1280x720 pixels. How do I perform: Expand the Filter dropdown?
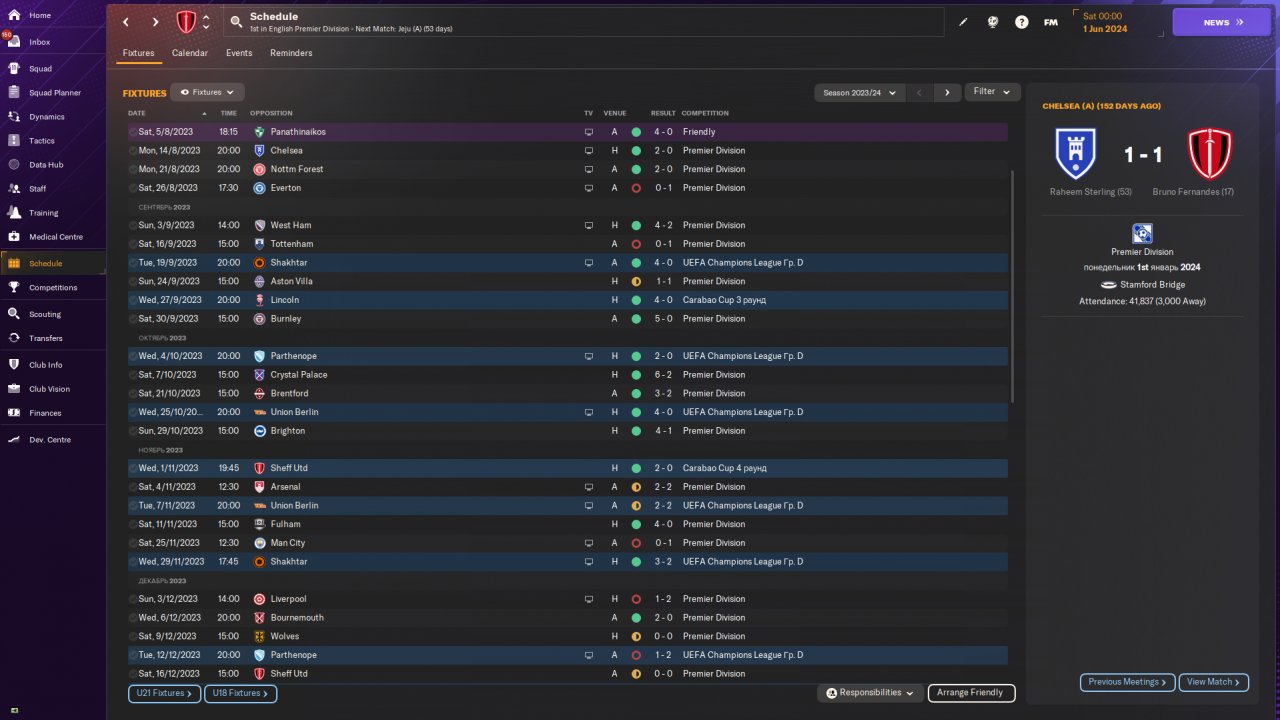[992, 92]
